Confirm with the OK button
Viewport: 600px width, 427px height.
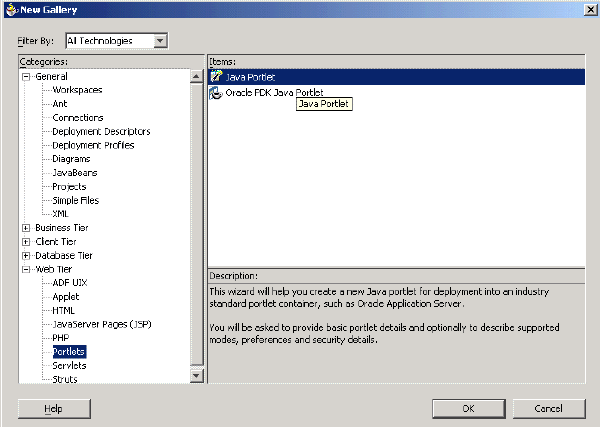469,409
